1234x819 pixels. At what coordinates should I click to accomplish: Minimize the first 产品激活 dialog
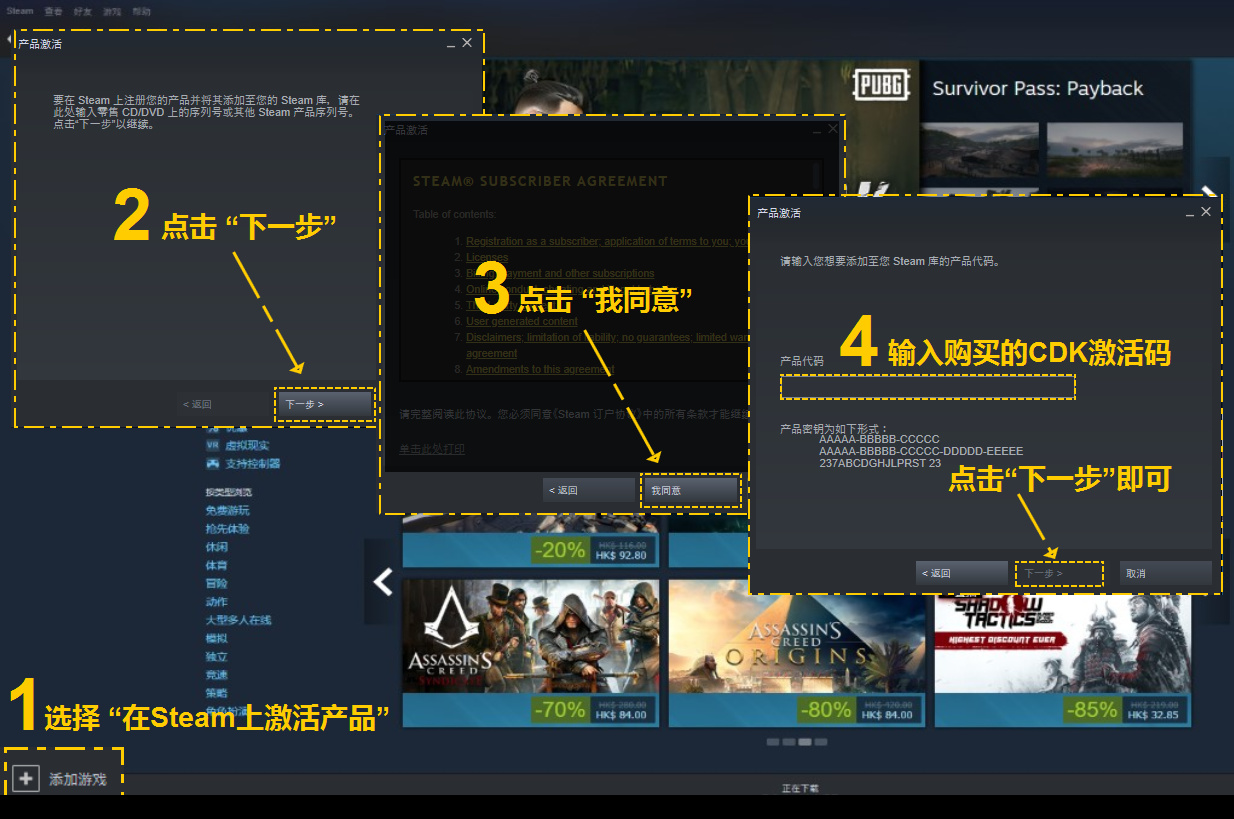pos(451,44)
